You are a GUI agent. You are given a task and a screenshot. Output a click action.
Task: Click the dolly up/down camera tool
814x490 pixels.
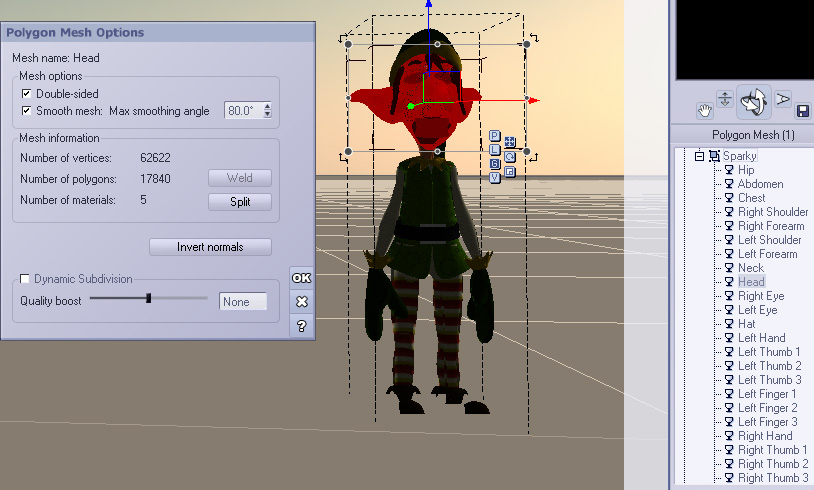click(x=725, y=99)
